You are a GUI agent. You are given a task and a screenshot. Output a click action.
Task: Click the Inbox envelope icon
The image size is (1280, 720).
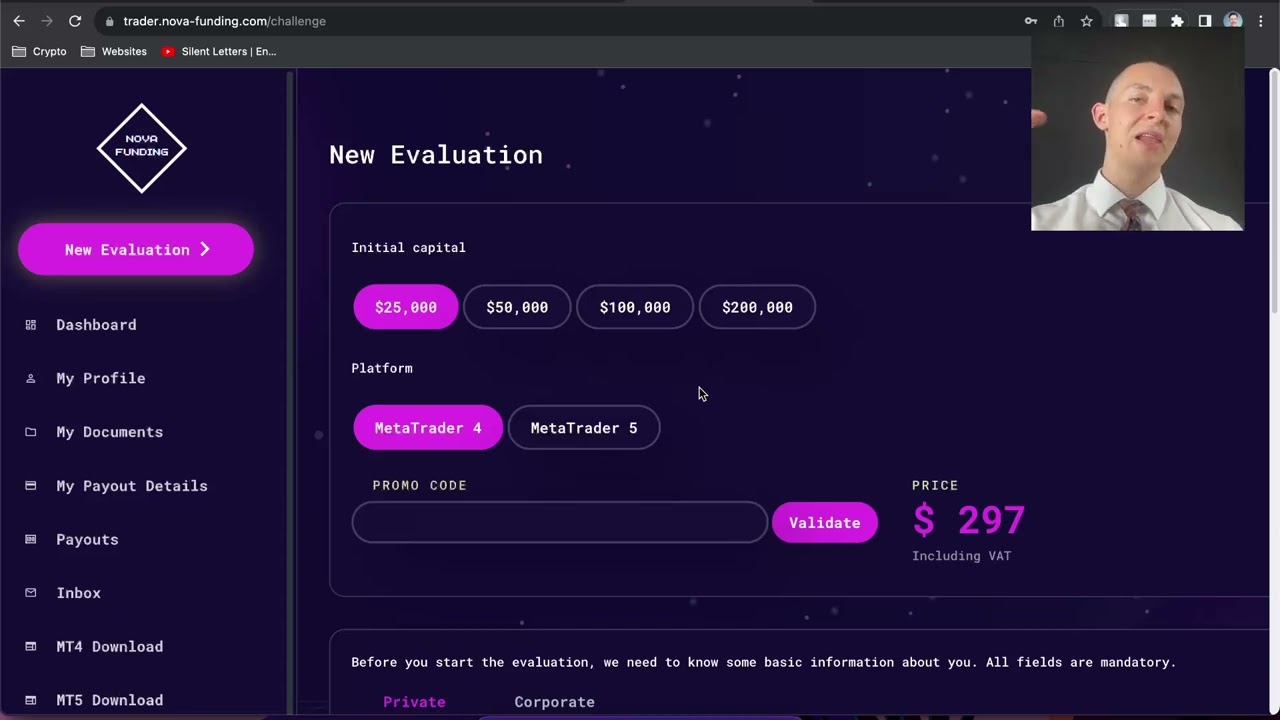(31, 593)
